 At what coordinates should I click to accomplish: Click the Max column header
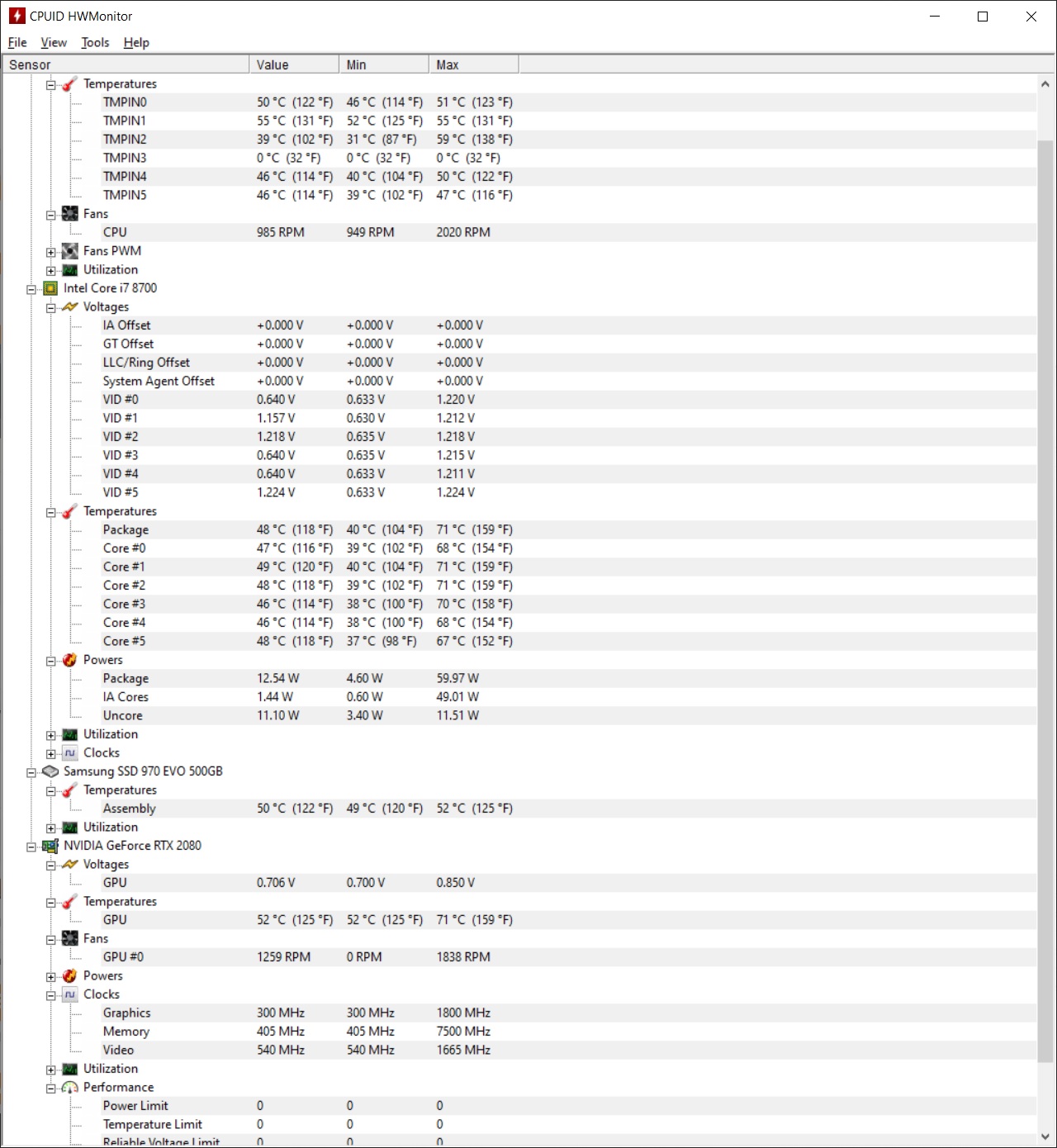(x=474, y=64)
